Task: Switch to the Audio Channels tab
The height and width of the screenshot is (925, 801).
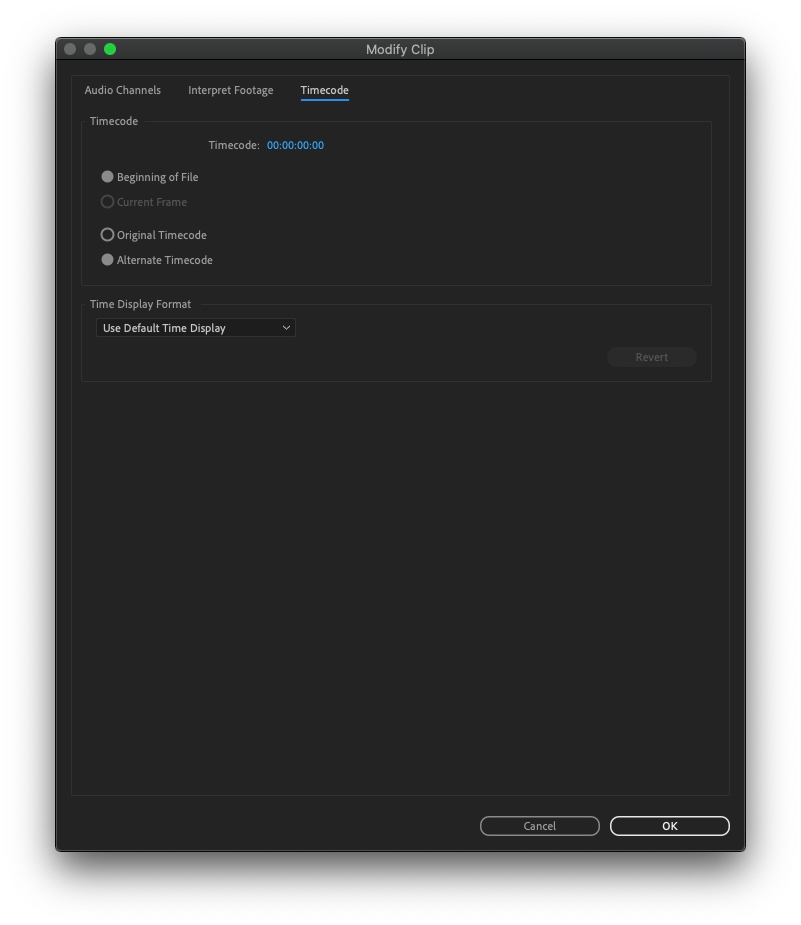Action: click(123, 90)
